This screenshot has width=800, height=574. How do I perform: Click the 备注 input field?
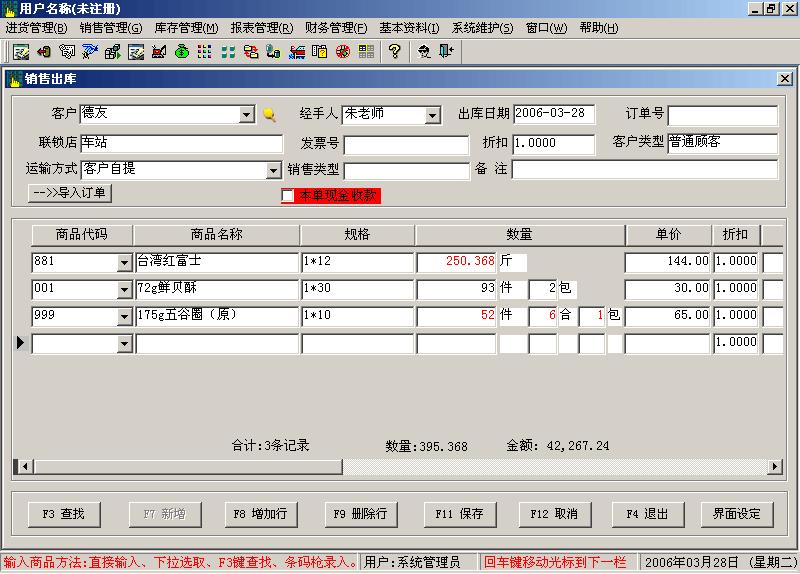[645, 169]
